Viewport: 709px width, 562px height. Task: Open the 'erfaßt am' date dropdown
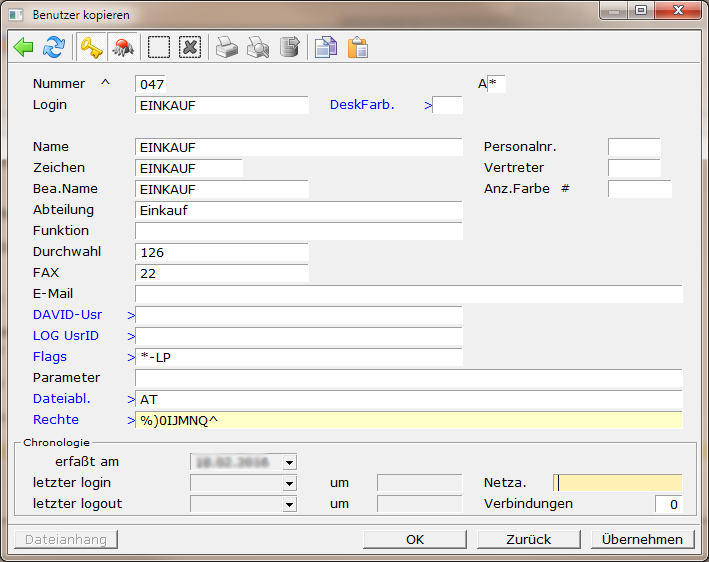coord(290,462)
